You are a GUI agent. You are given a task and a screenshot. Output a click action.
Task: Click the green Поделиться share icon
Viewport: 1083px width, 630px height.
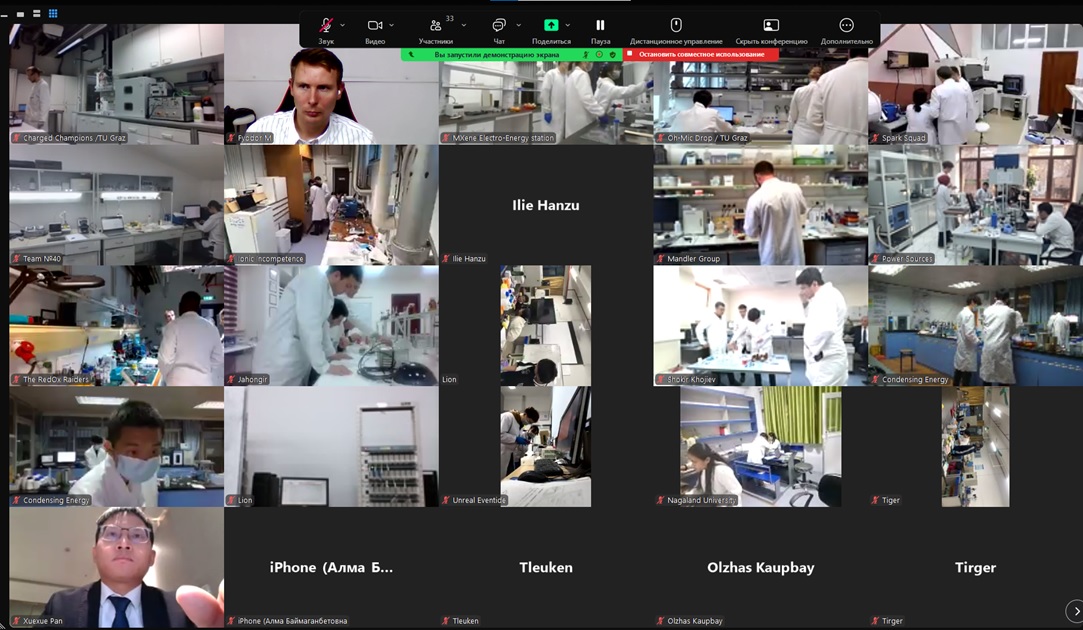551,26
